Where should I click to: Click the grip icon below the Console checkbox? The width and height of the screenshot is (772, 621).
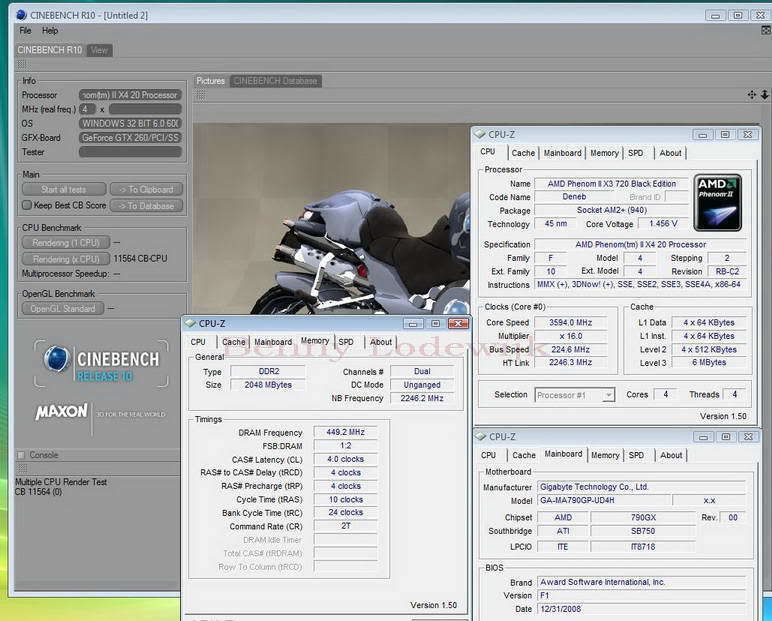click(x=21, y=468)
